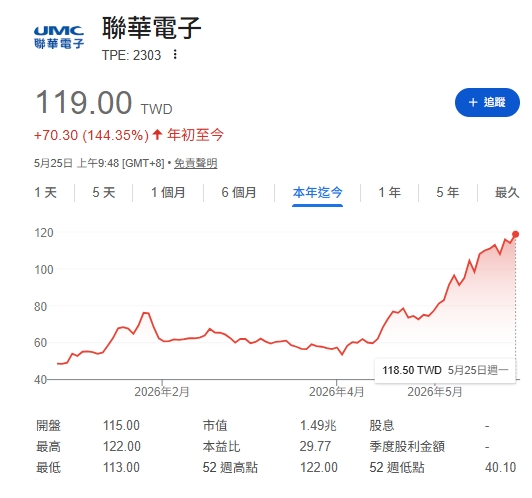Click the 季度股利金額 label
The height and width of the screenshot is (498, 532).
pos(407,446)
